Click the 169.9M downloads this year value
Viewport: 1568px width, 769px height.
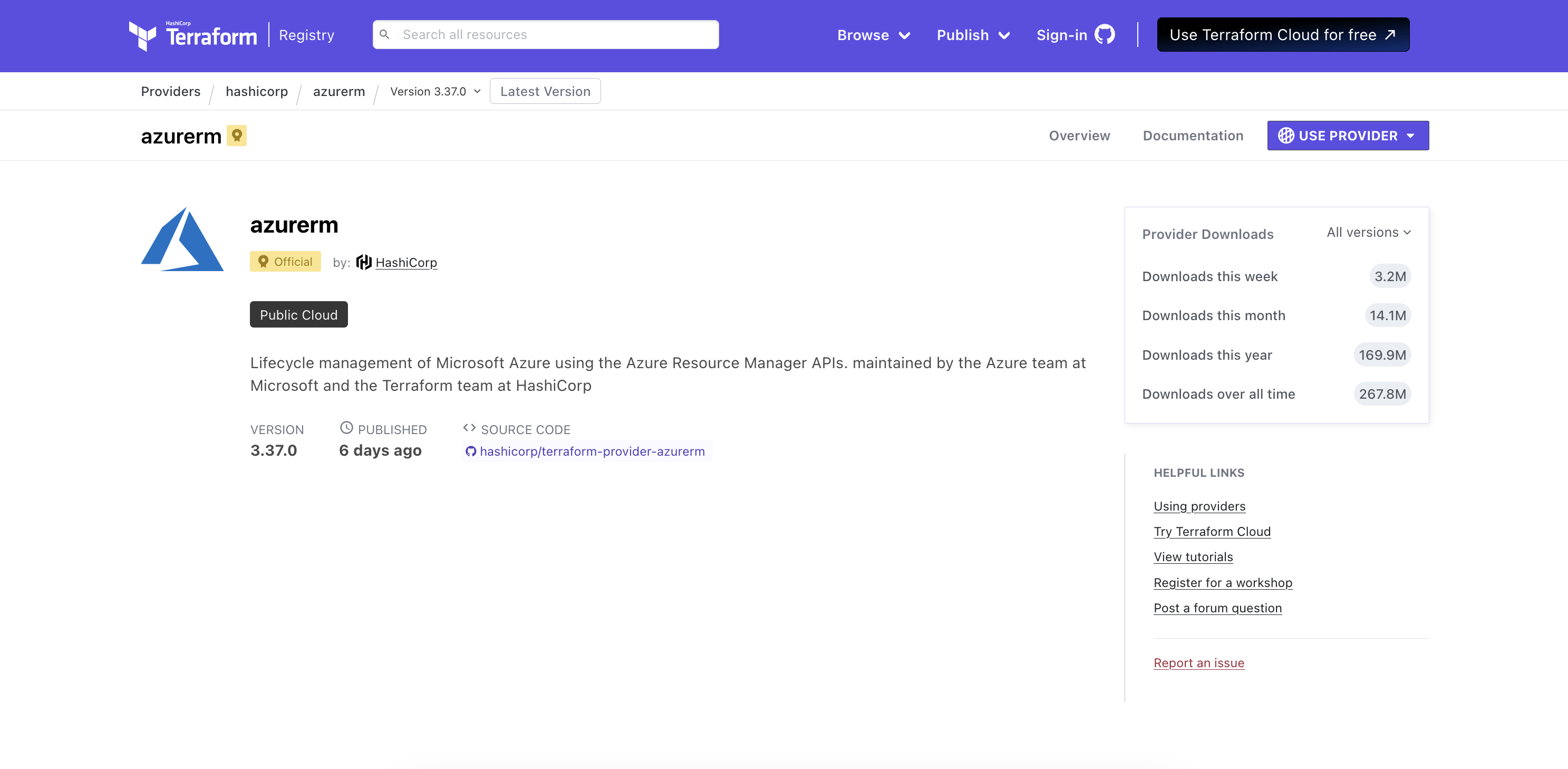(1382, 355)
